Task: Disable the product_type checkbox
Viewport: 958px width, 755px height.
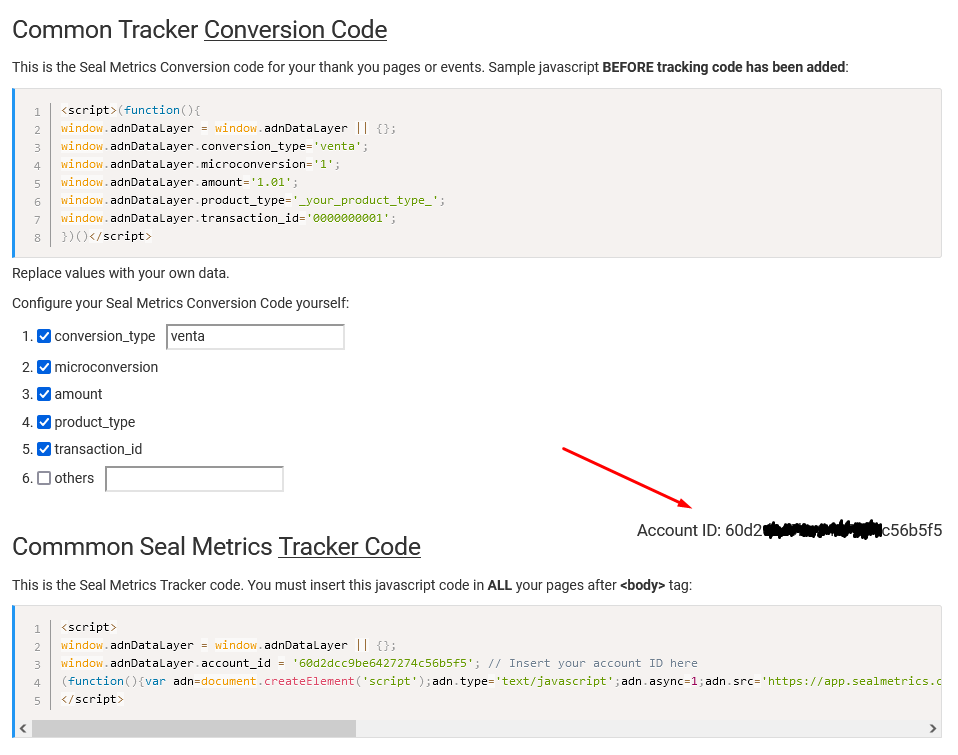Action: pyautogui.click(x=44, y=422)
